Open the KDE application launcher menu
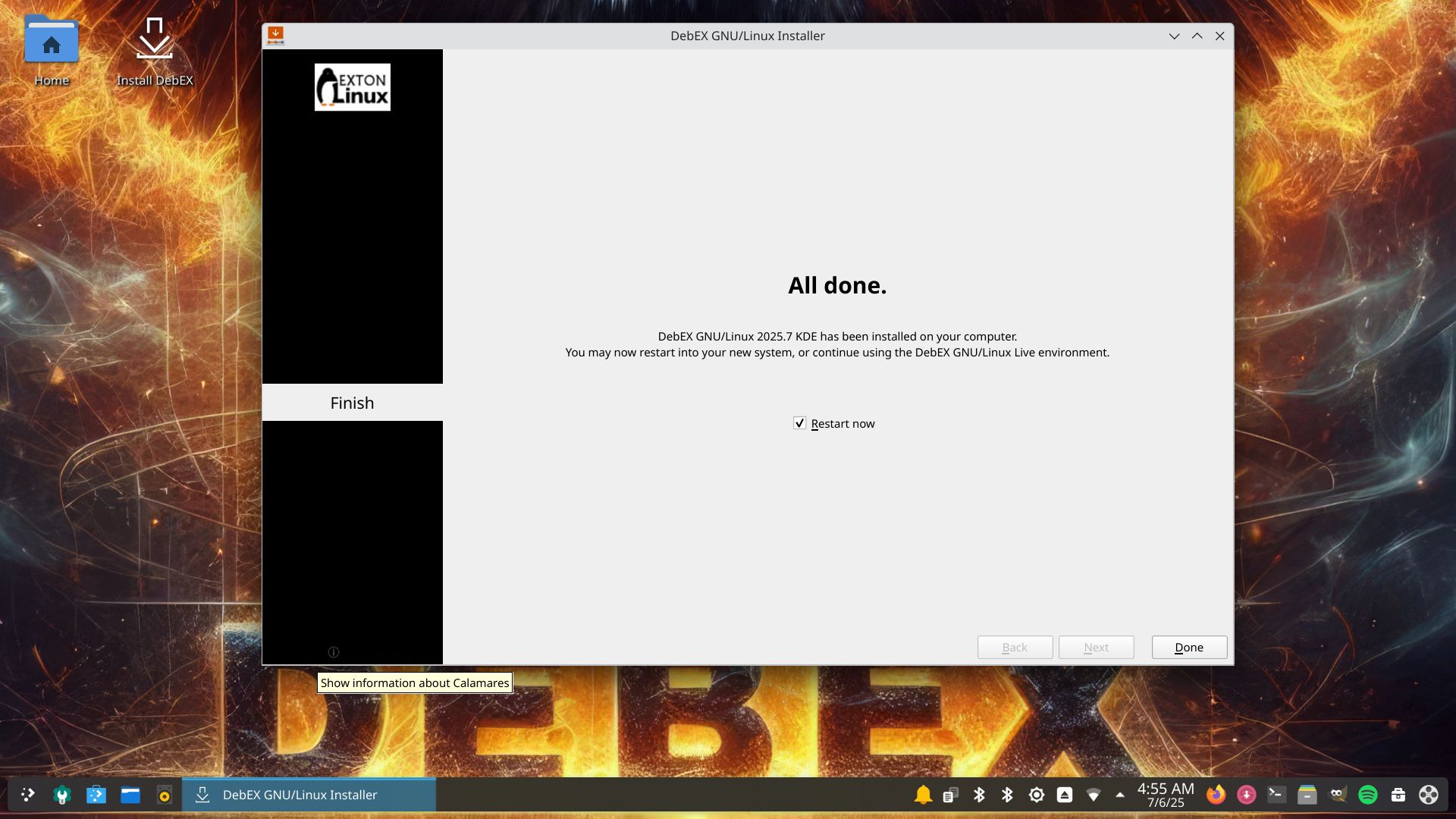1456x819 pixels. [28, 795]
